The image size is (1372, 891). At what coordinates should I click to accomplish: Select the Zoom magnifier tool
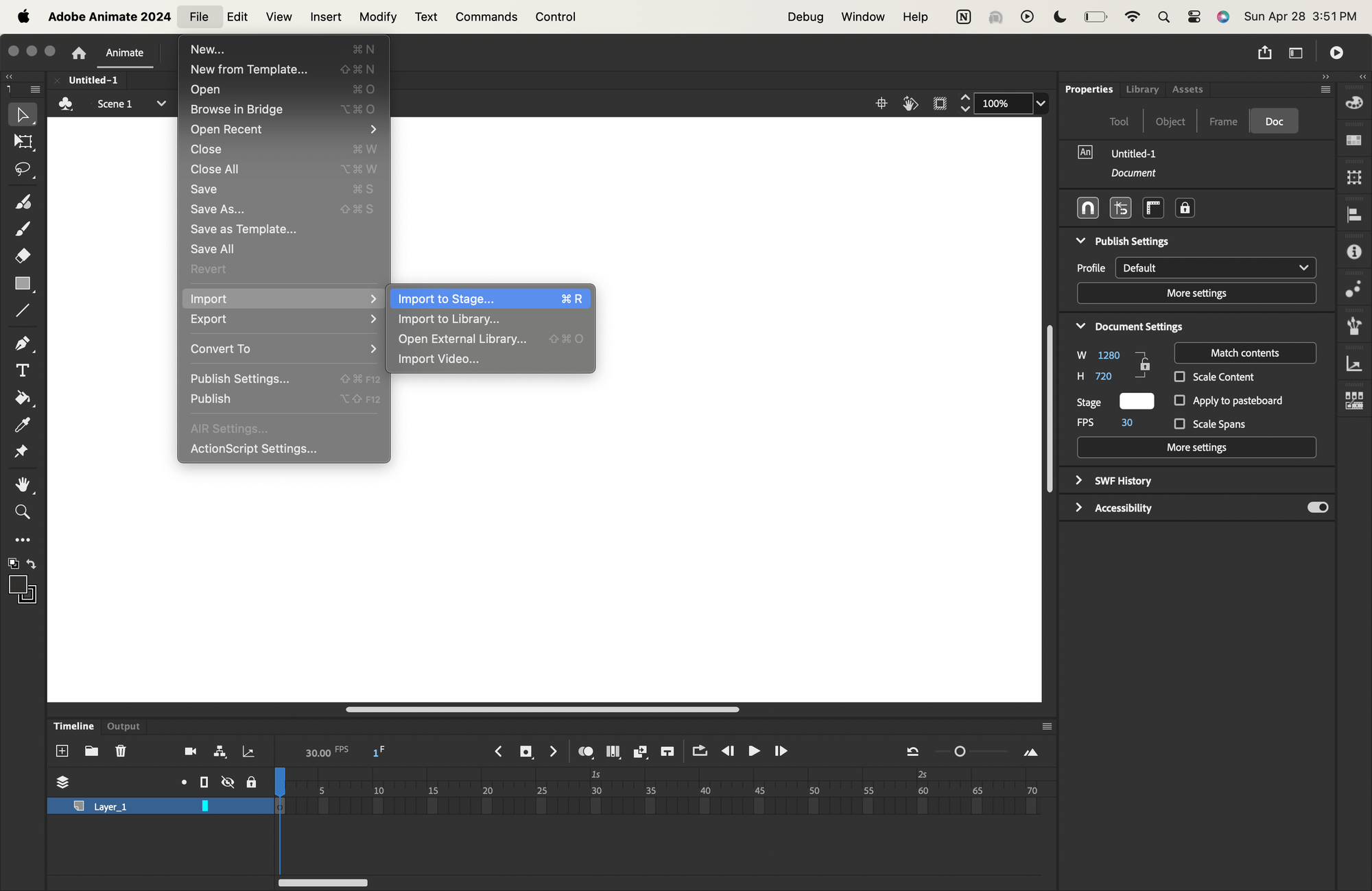click(23, 512)
